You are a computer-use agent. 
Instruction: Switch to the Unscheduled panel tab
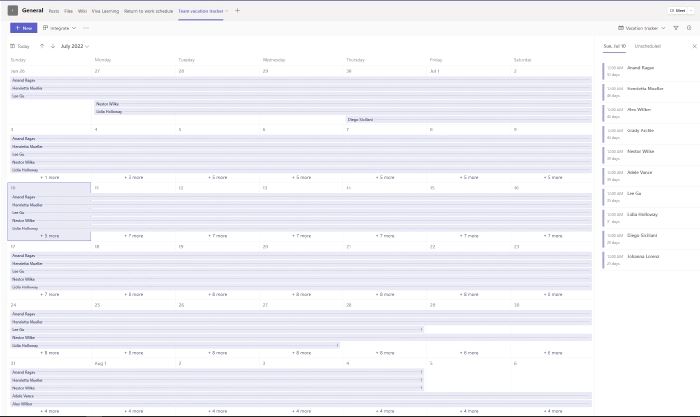tap(647, 46)
